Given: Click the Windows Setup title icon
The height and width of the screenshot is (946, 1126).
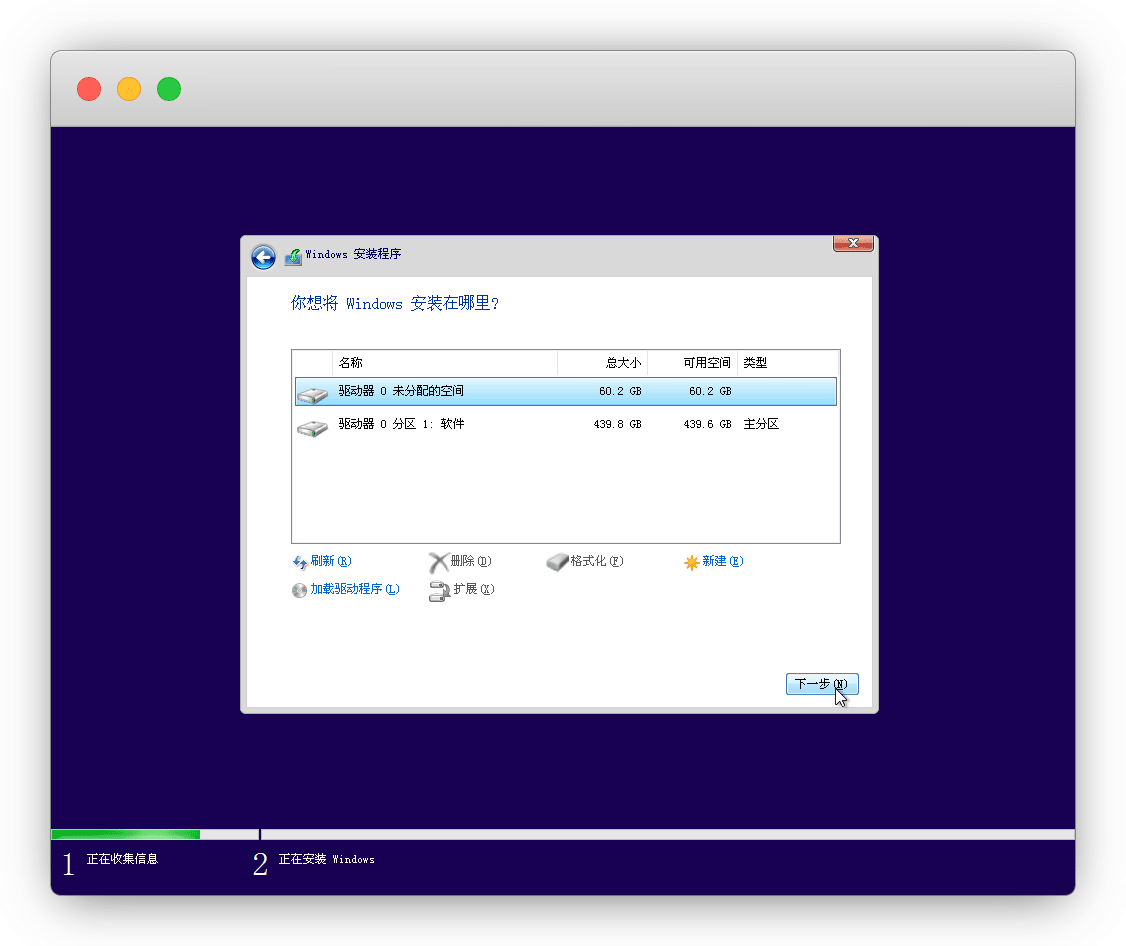Looking at the screenshot, I should pyautogui.click(x=293, y=257).
